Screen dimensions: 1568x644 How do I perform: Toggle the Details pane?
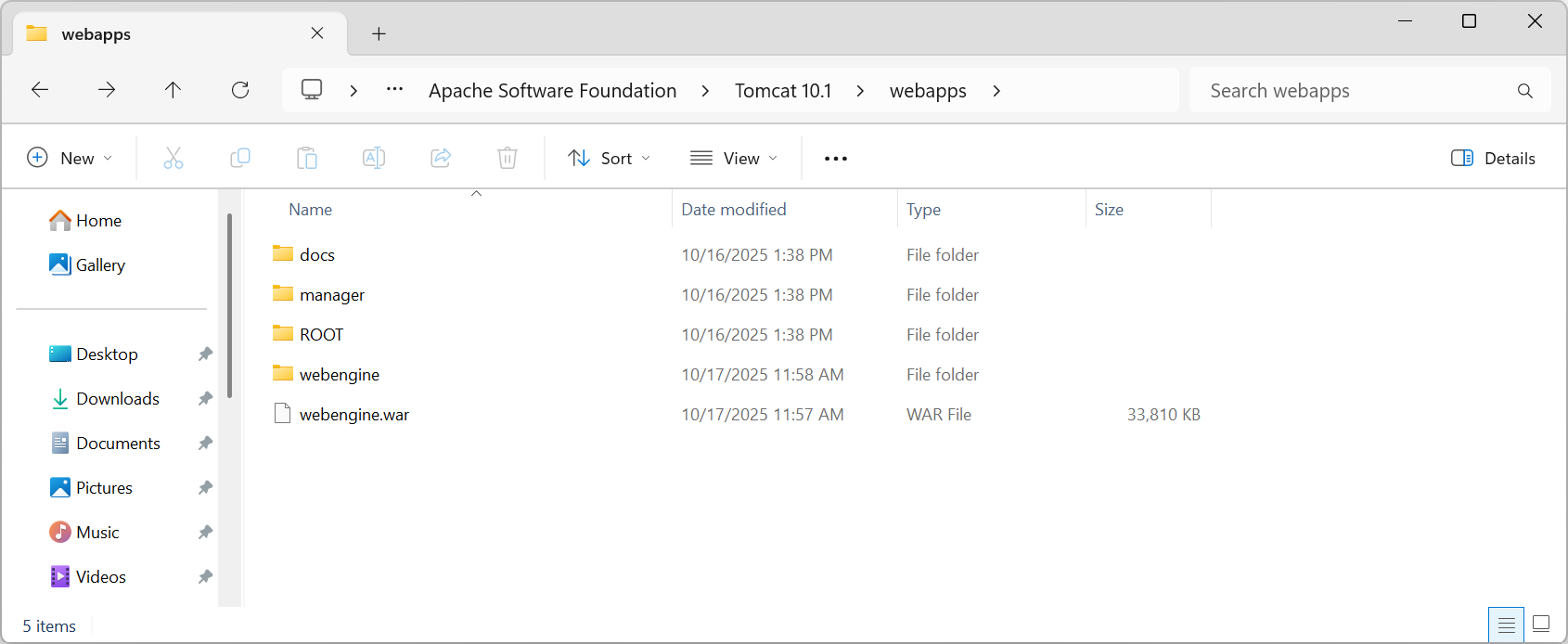click(x=1493, y=158)
